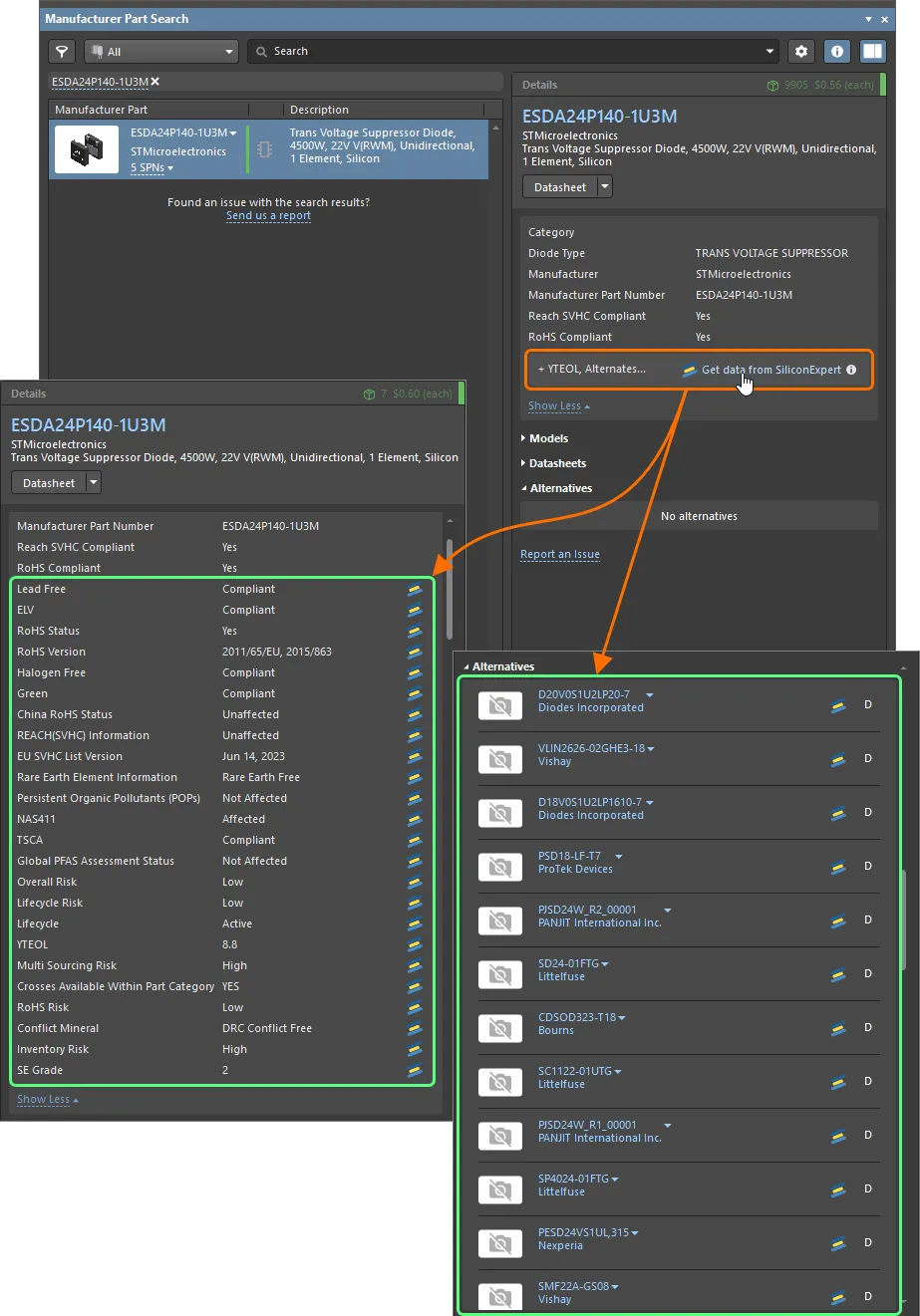Click the Send us a report link
Viewport: 920px width, 1316px height.
coord(268,215)
